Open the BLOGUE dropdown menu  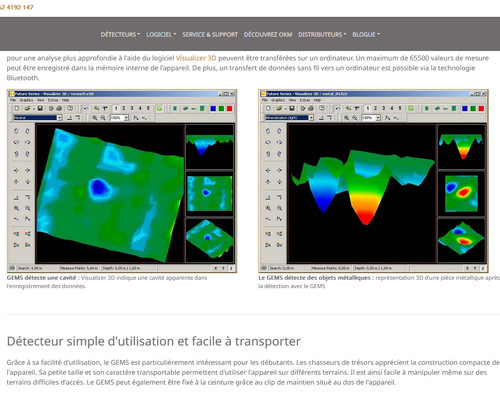pyautogui.click(x=366, y=34)
